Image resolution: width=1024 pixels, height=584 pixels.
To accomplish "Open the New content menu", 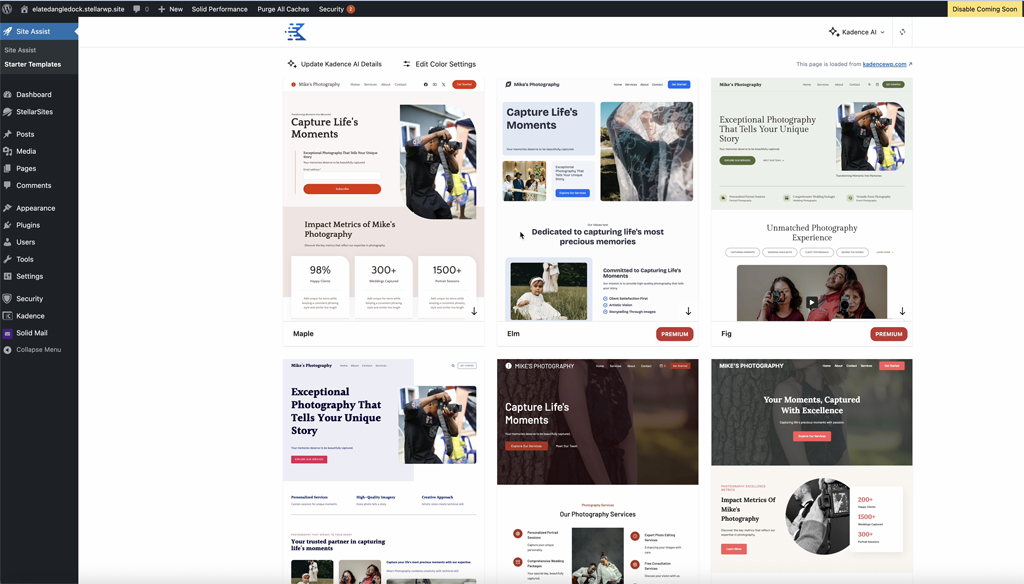I will [x=170, y=9].
